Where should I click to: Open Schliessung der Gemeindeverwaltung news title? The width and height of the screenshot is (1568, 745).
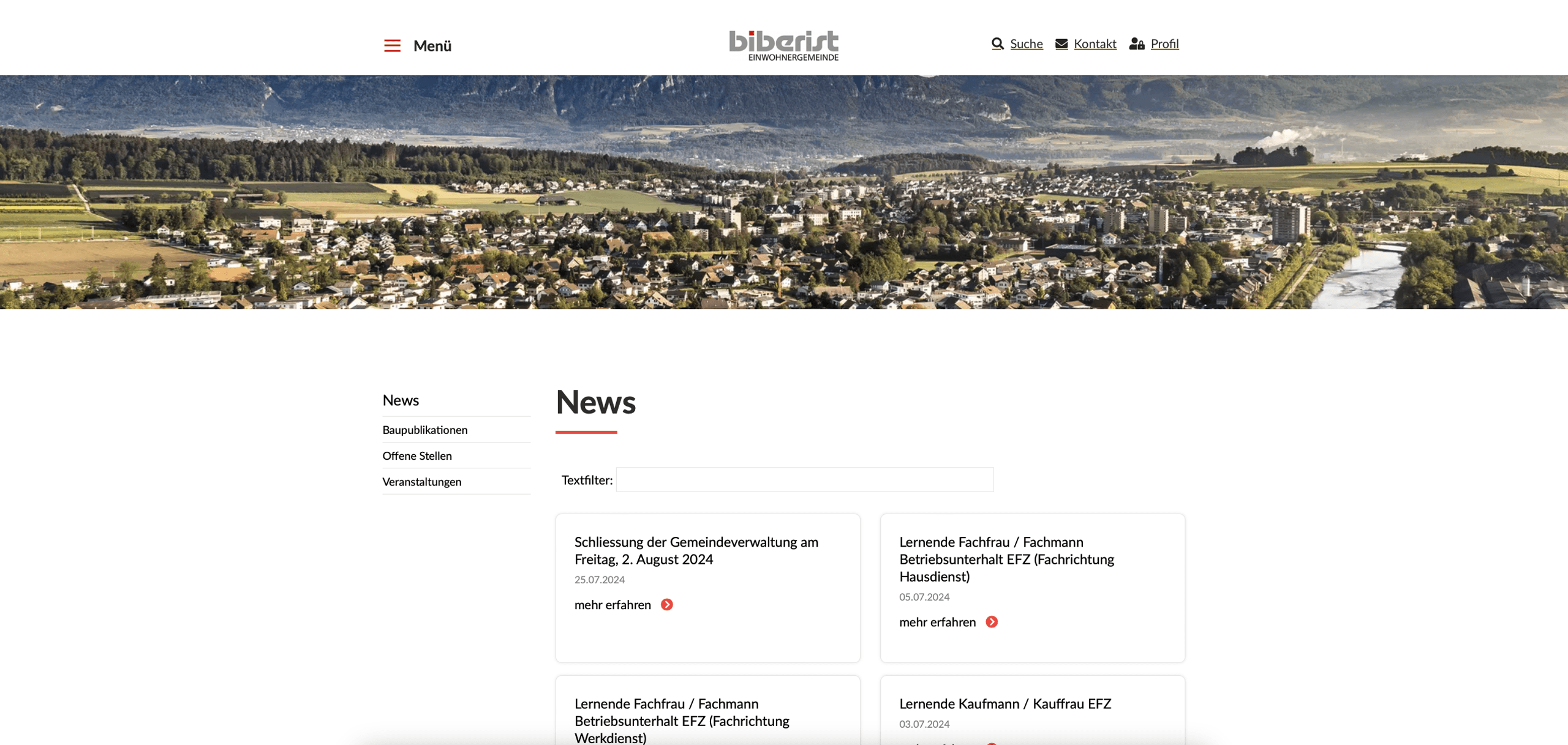[x=696, y=550]
